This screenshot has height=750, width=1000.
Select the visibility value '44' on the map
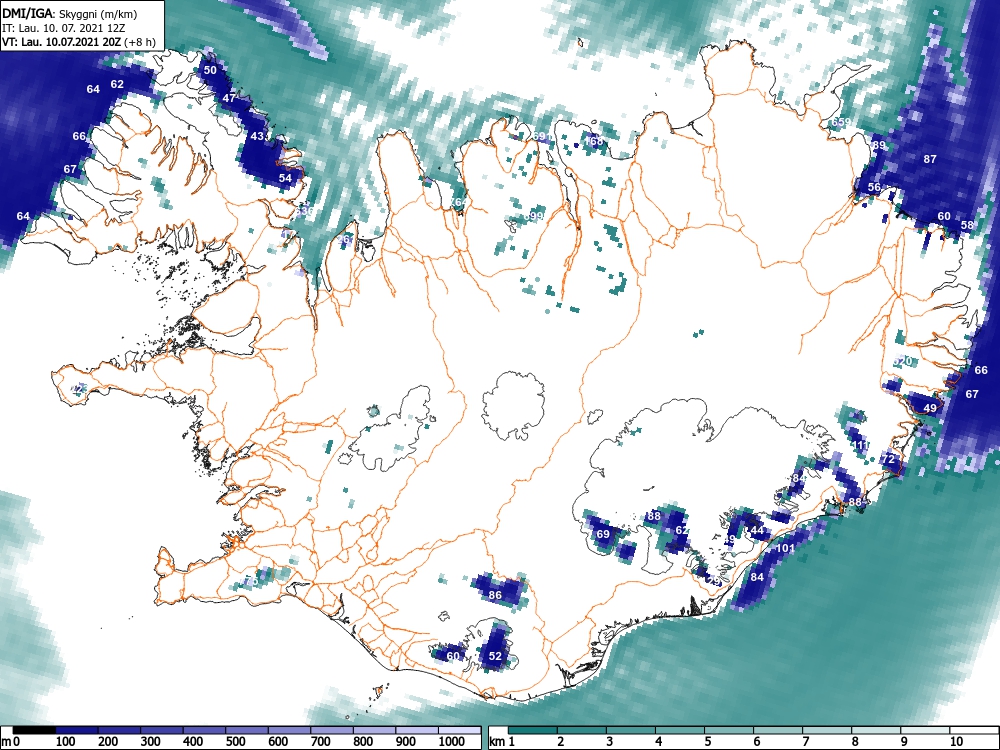coord(757,530)
